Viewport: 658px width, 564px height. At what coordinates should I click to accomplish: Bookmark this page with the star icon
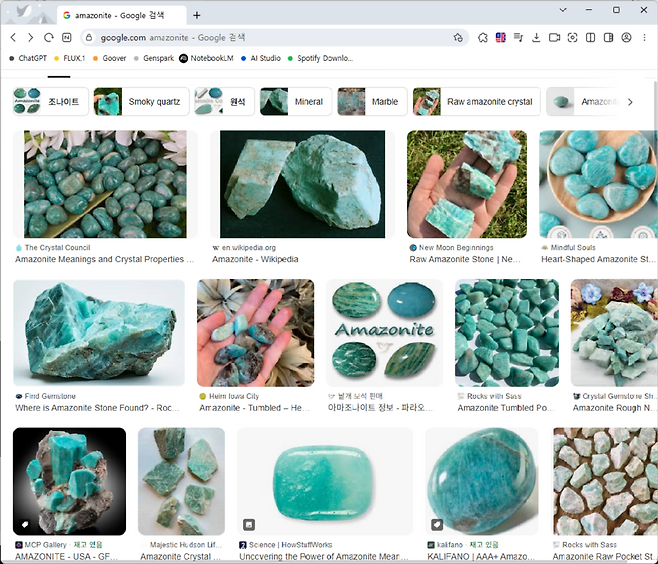click(458, 37)
